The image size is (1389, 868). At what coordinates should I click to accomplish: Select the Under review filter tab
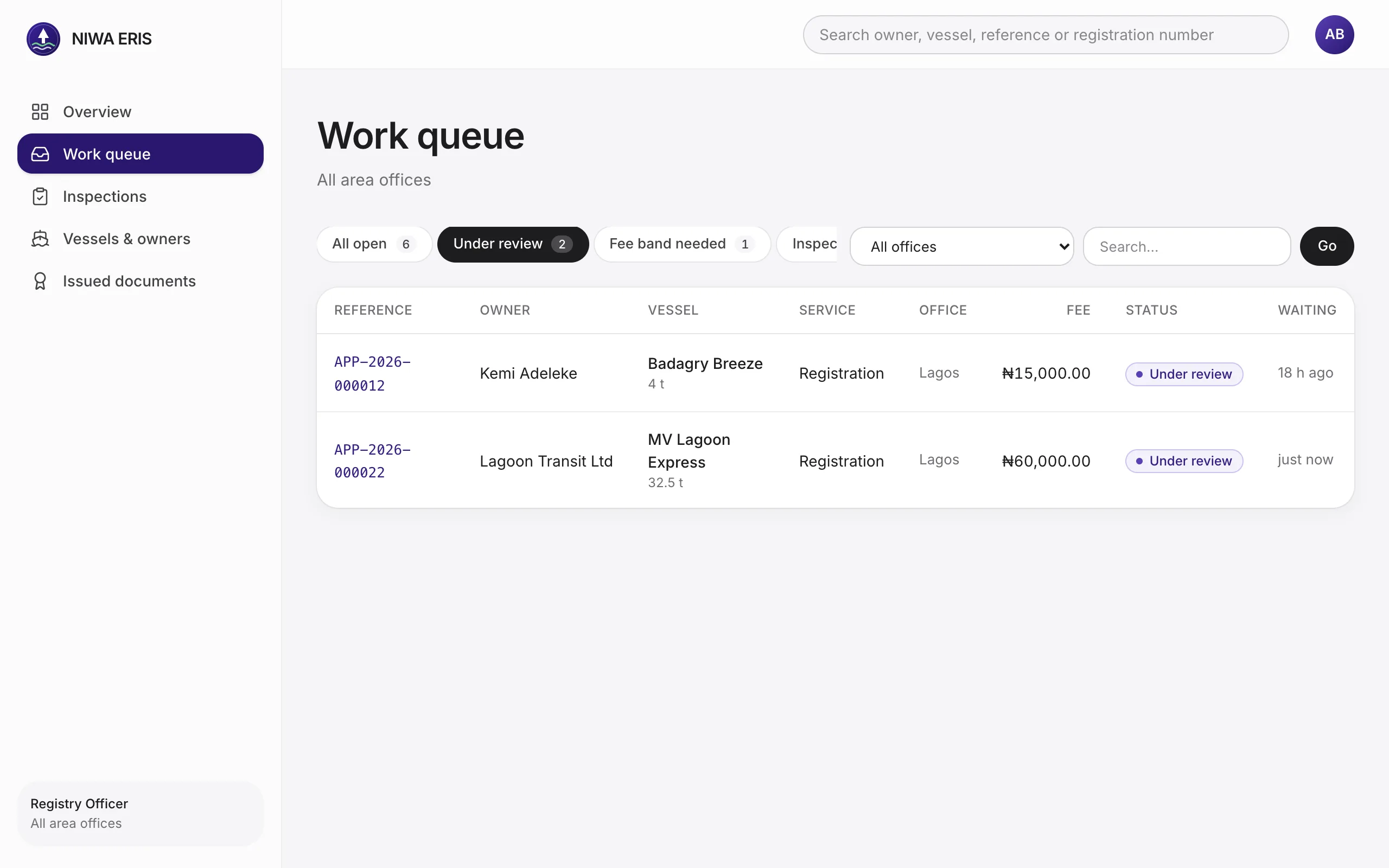(x=513, y=244)
